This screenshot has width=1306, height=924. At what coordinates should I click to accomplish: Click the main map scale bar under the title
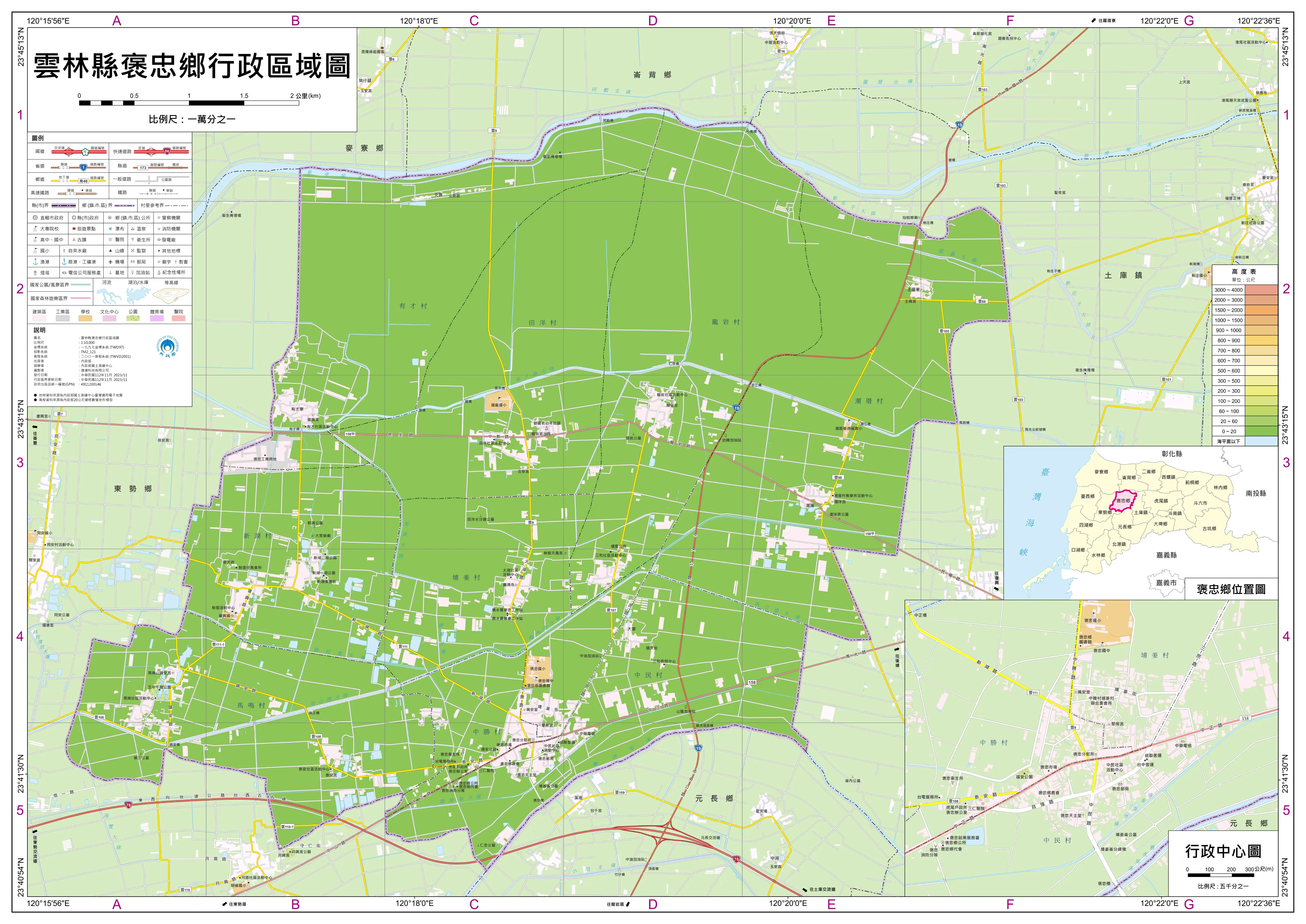coord(189,103)
